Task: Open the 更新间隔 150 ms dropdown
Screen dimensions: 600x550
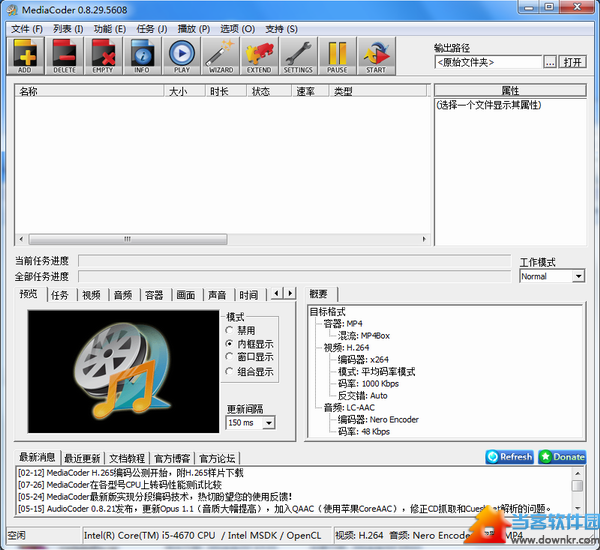Action: pos(250,423)
